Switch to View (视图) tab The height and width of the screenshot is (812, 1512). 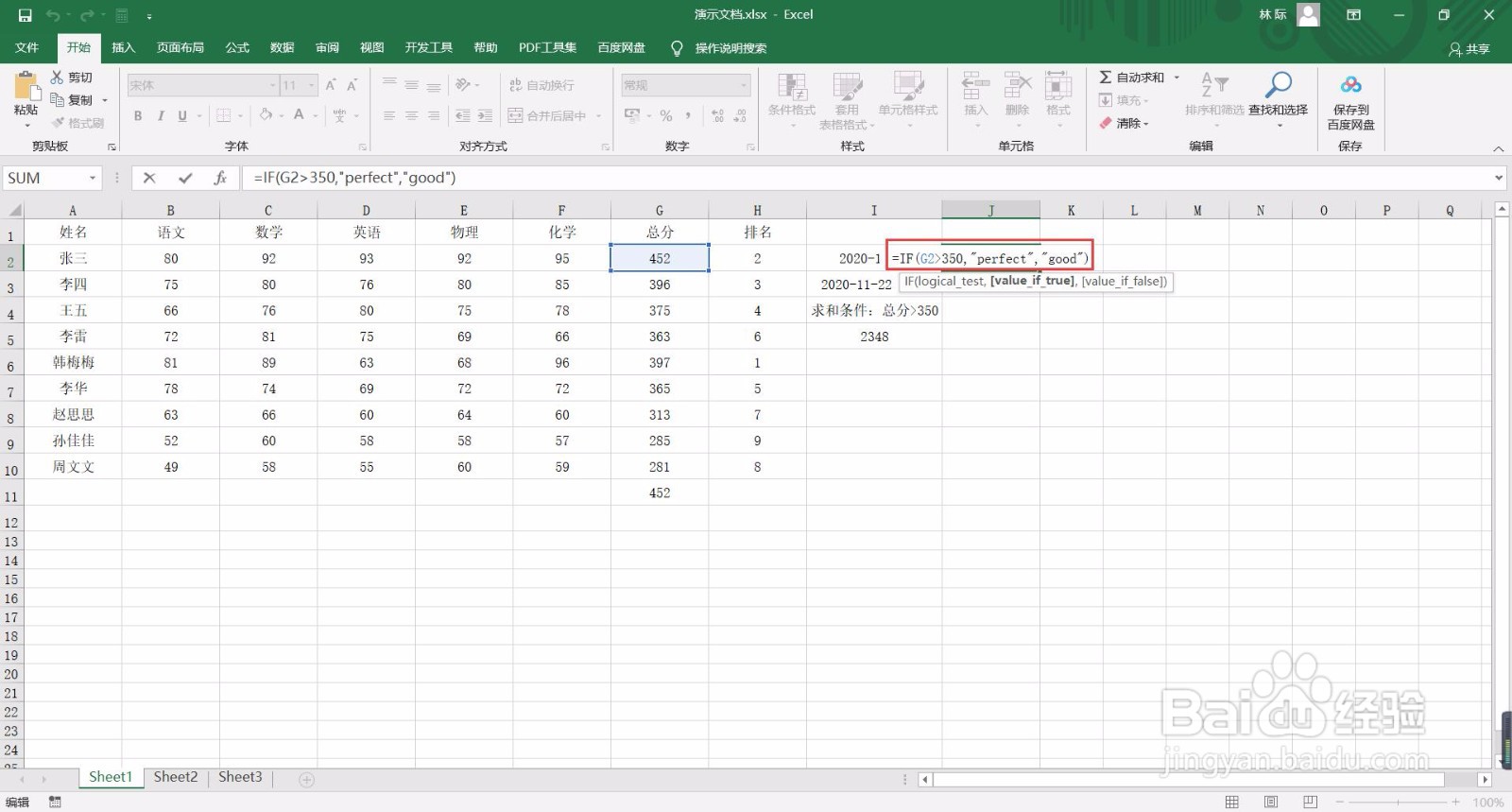click(371, 47)
